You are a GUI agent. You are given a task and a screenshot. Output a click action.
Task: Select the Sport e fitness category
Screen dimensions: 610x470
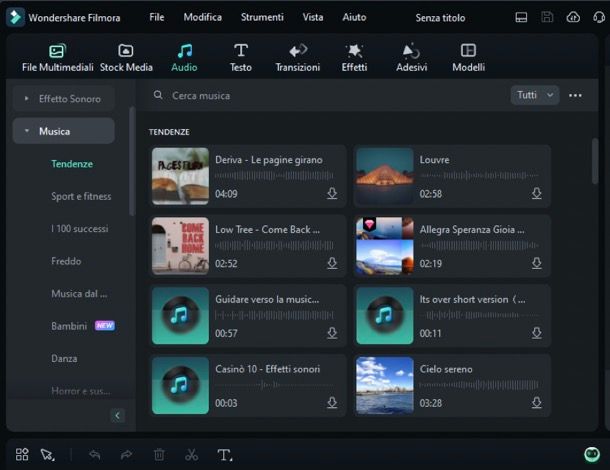pos(81,196)
